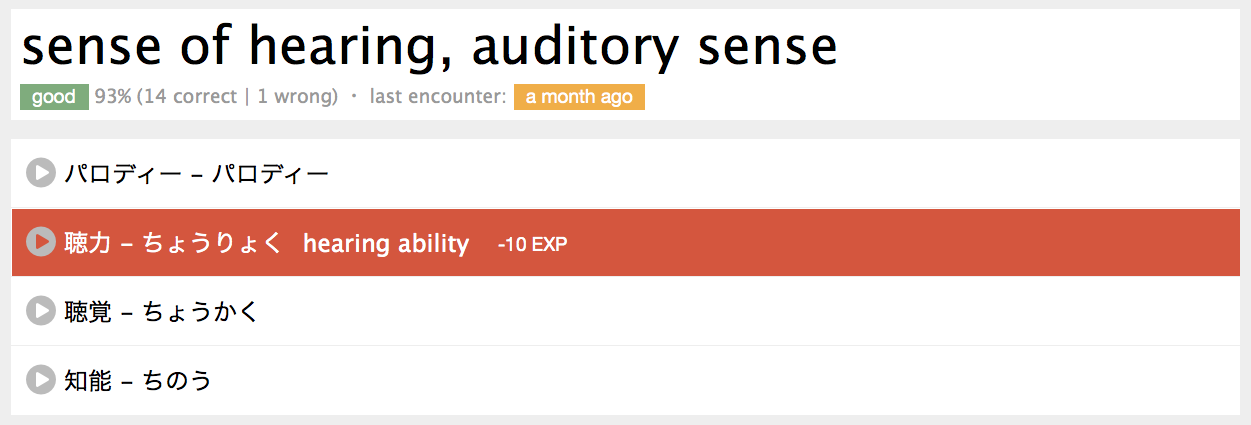1251x425 pixels.
Task: Click the kanji 聴力 in highlighted row
Action: pos(87,243)
